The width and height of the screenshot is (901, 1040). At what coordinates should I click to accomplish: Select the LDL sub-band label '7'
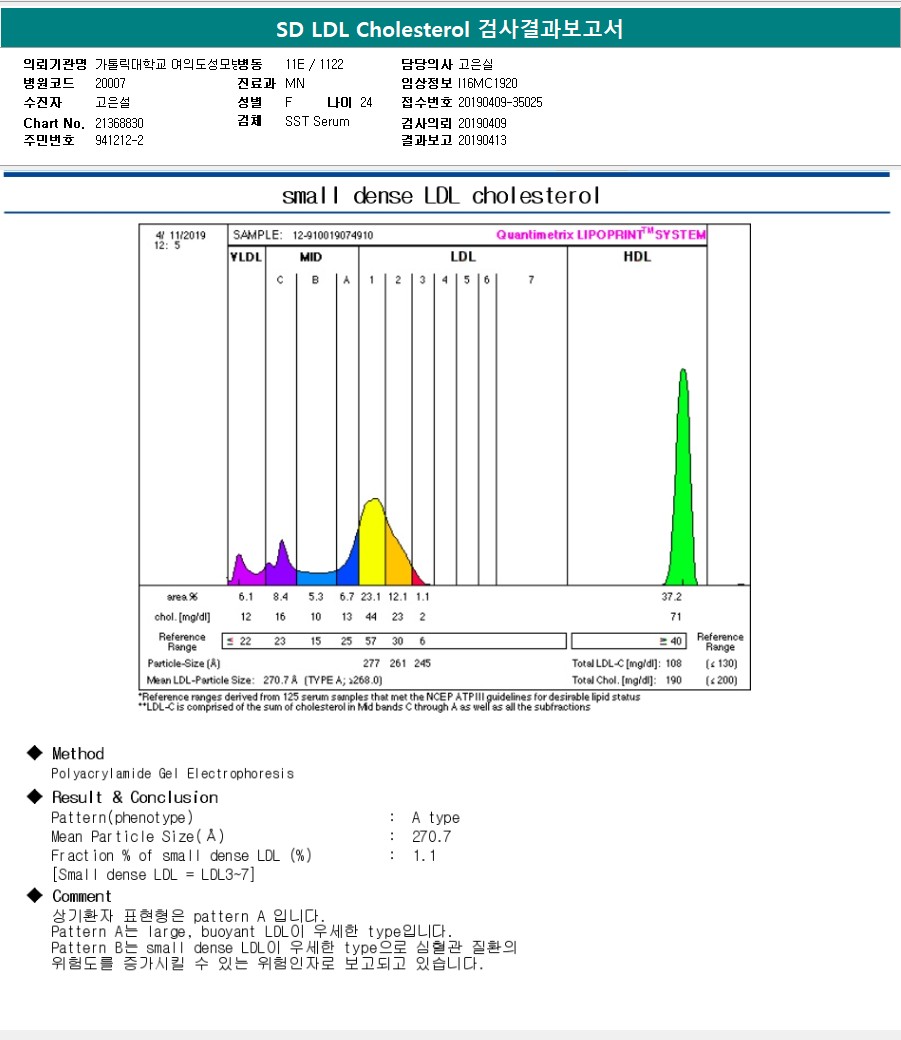531,280
